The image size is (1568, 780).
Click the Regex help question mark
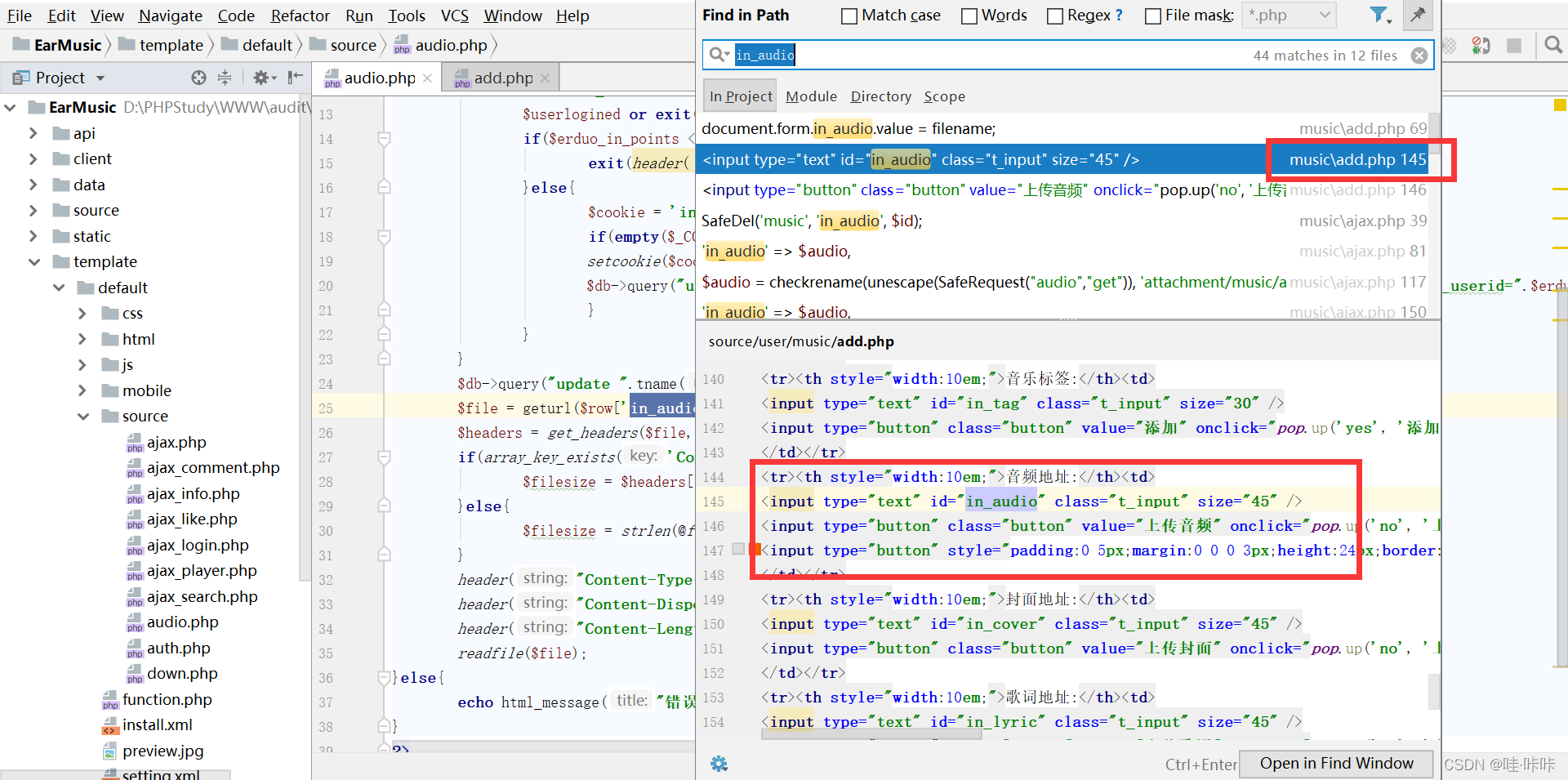pyautogui.click(x=1119, y=16)
